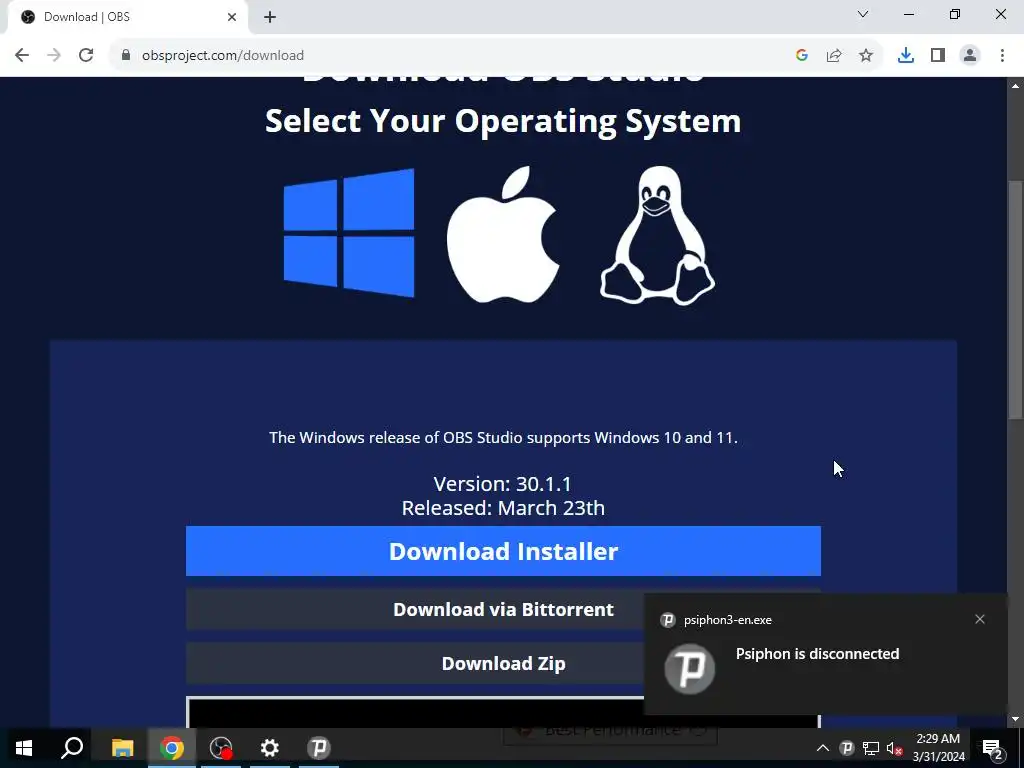Open the tab search chevron

coord(863,14)
